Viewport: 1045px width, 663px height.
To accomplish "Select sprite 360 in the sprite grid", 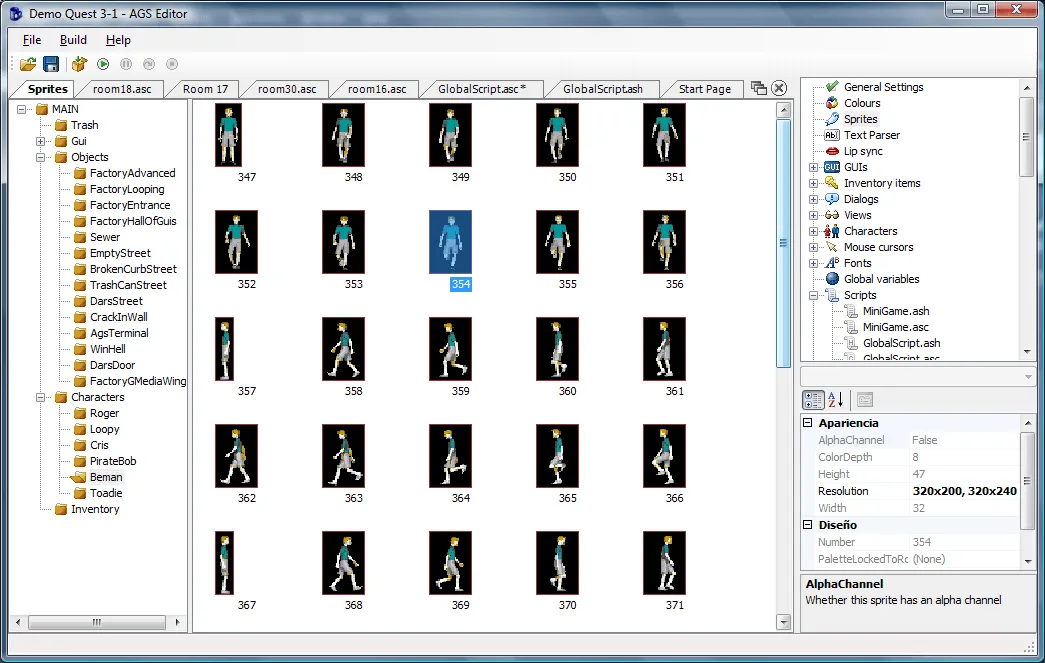I will [558, 348].
